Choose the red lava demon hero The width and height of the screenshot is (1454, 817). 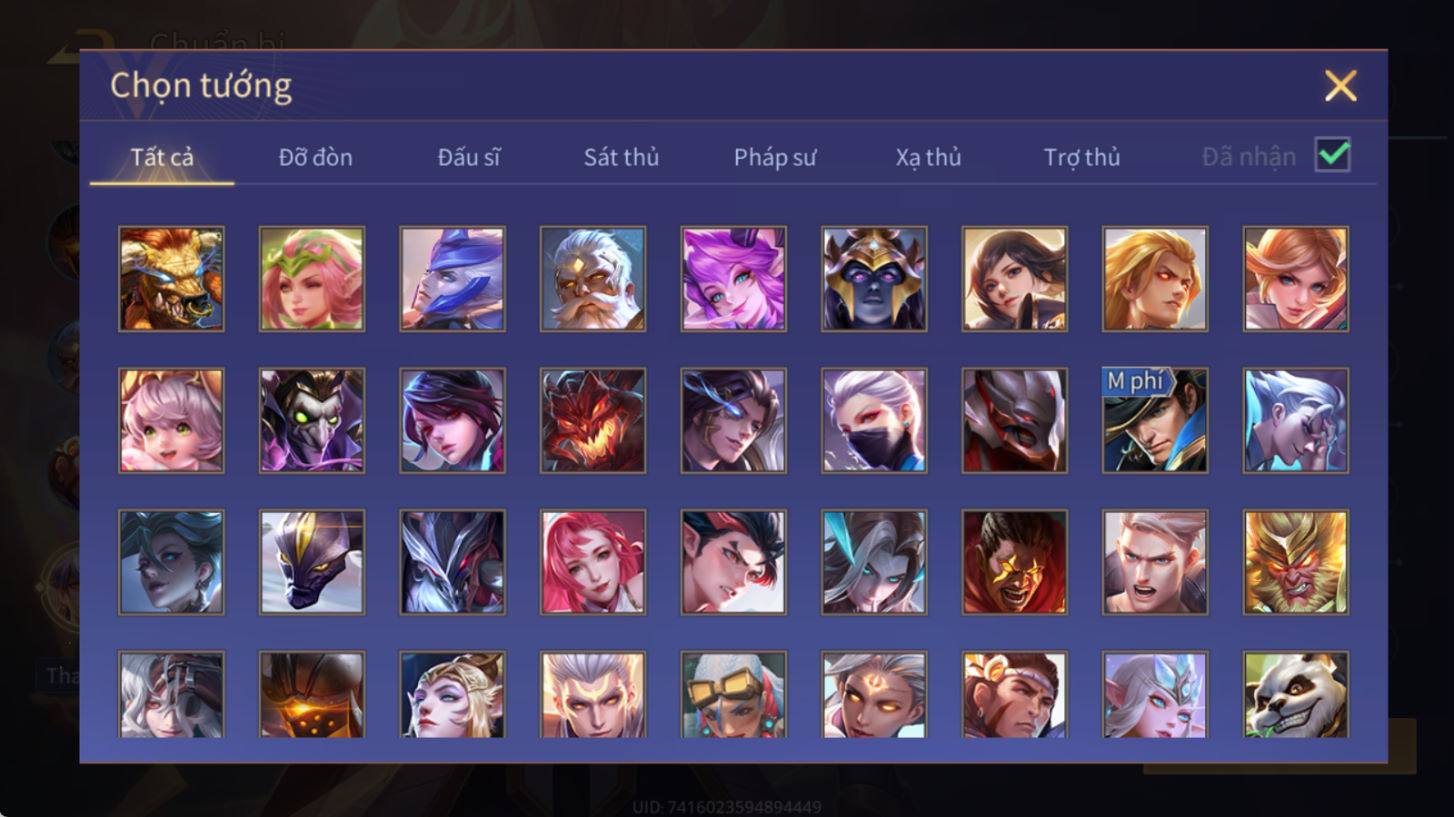593,420
